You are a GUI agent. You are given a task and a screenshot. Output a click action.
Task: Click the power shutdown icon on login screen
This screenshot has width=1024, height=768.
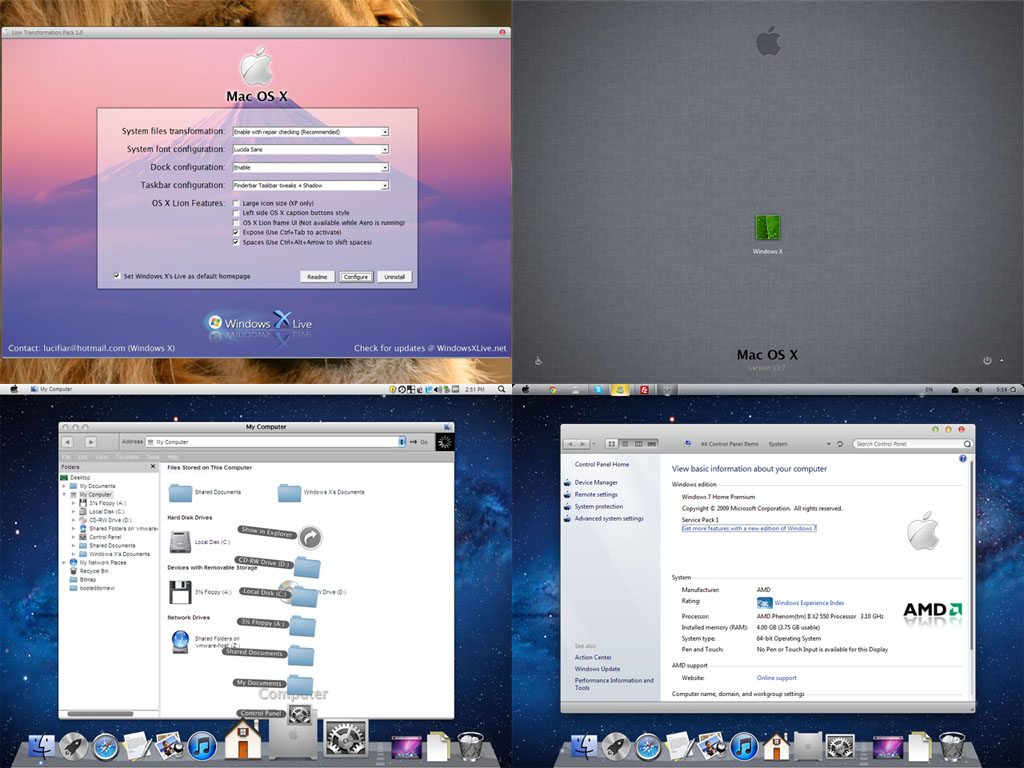[x=986, y=360]
